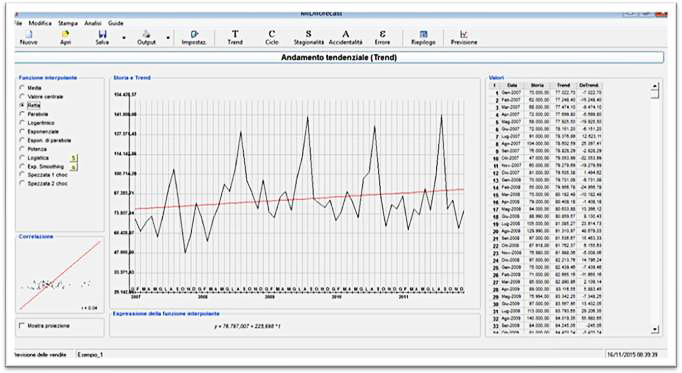Select the Esponenziale radio button
The image size is (682, 373).
pyautogui.click(x=22, y=131)
